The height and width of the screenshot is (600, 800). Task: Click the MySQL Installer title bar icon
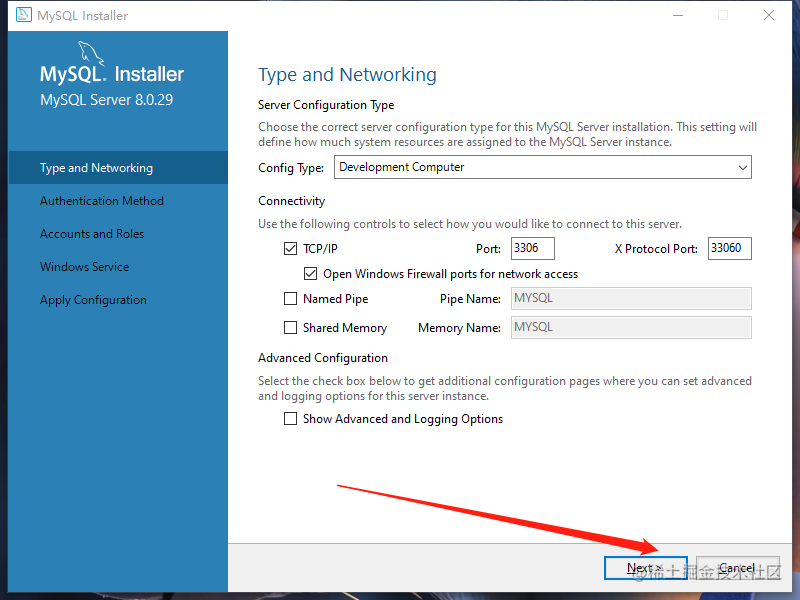[x=23, y=15]
